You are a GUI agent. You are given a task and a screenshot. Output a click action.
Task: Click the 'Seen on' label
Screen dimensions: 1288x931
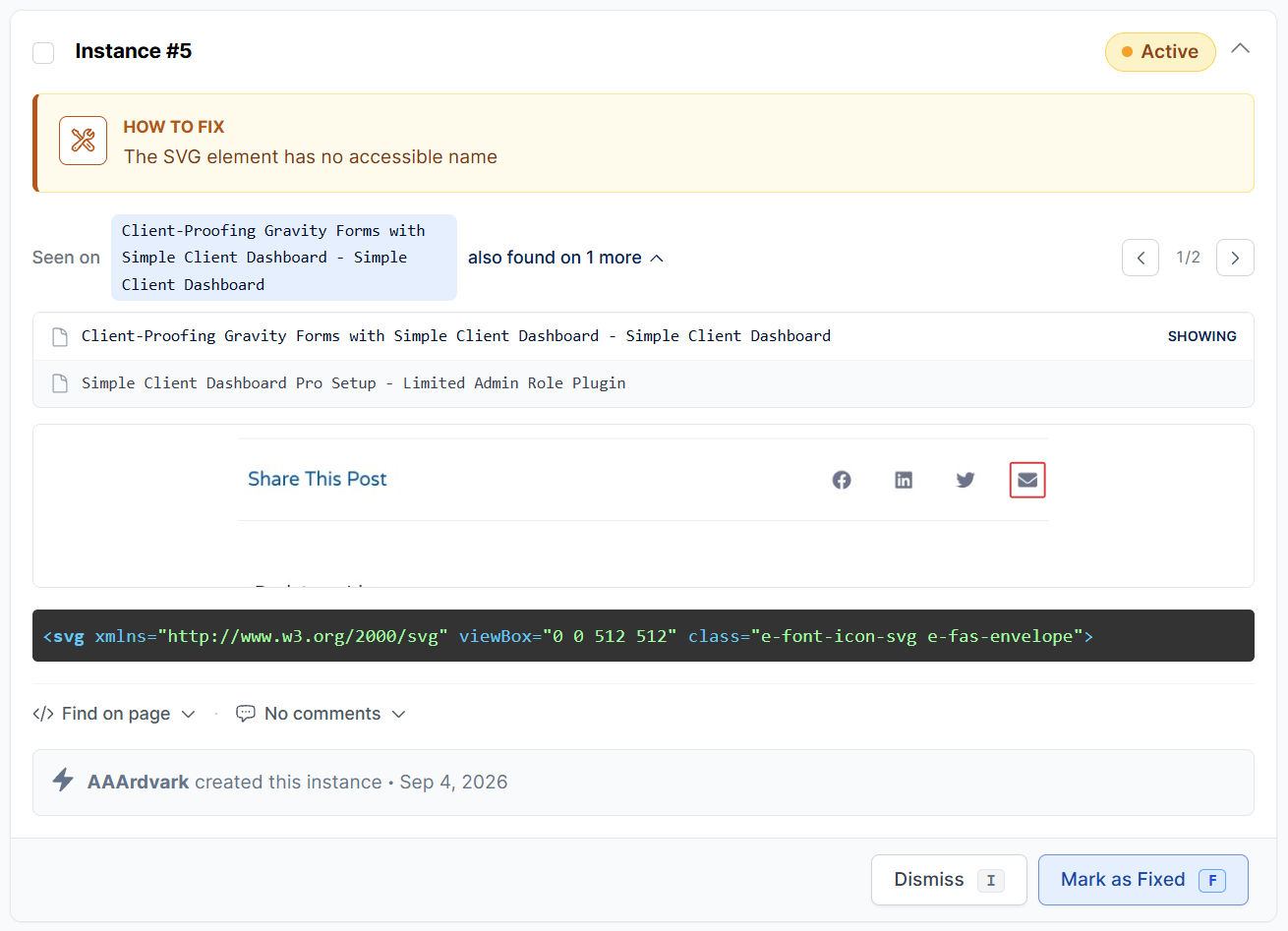tap(66, 258)
